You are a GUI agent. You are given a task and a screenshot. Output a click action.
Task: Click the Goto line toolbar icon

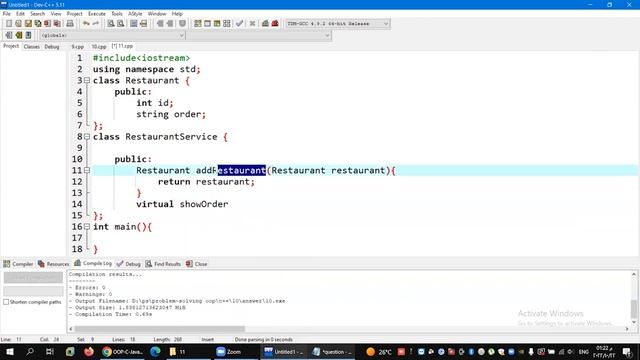tap(143, 24)
